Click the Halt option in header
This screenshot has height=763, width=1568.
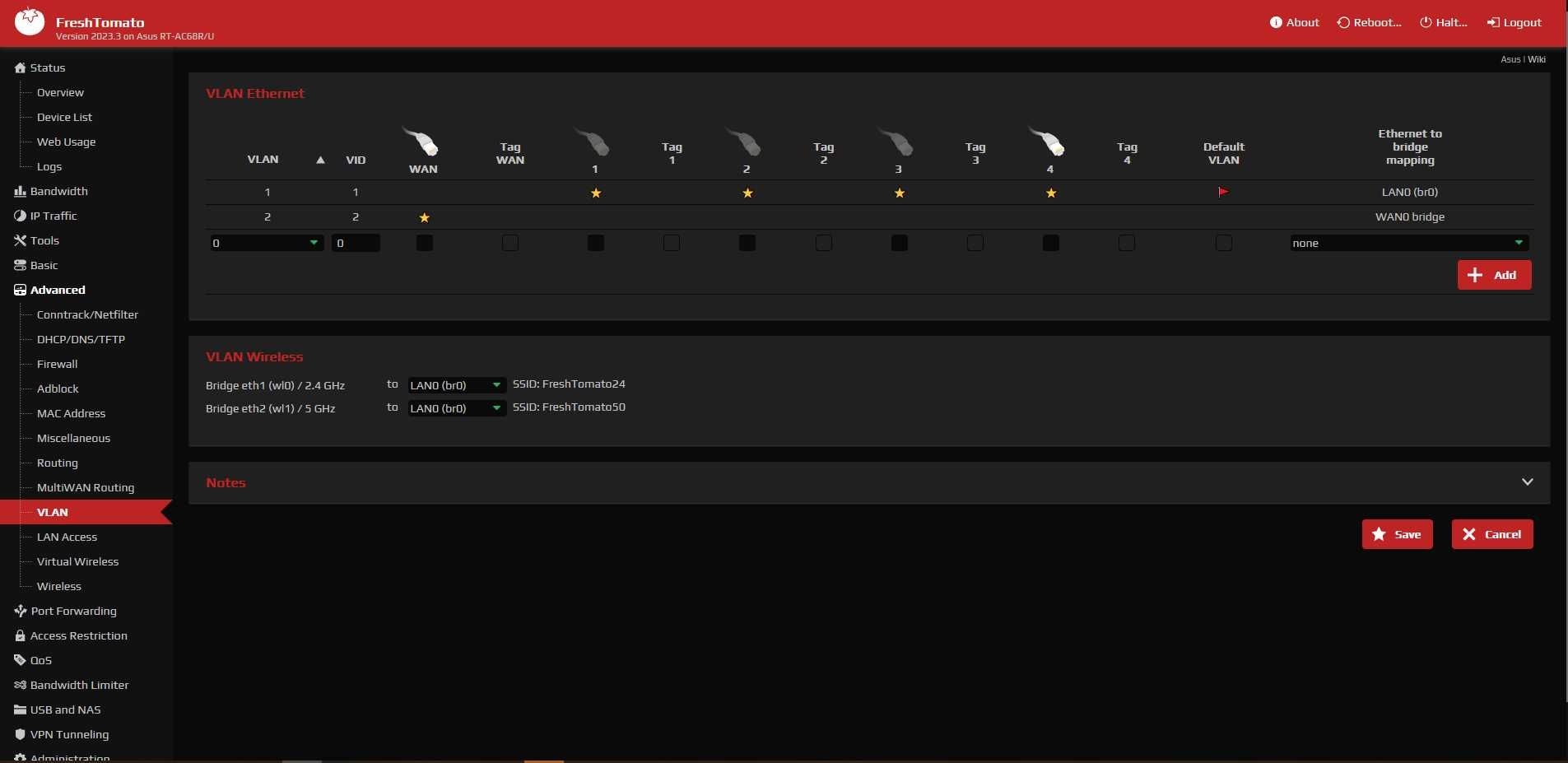coord(1444,23)
